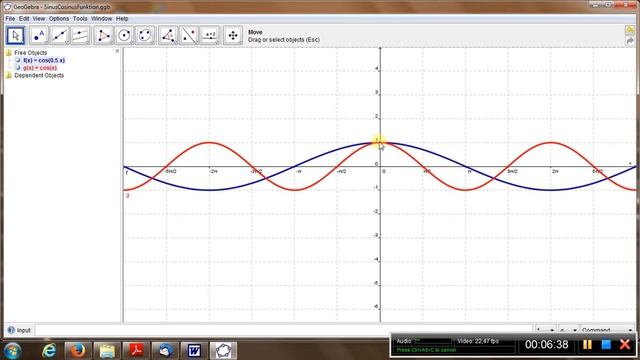Cancel the recording with the red X
The image size is (640, 360).
pyautogui.click(x=625, y=345)
